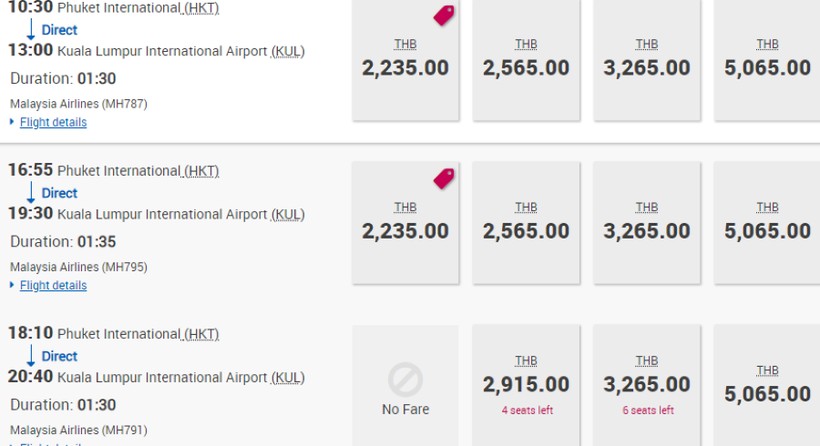820x446 pixels.
Task: Click the KUL airport code on the 13:00 arrival
Action: pyautogui.click(x=288, y=51)
